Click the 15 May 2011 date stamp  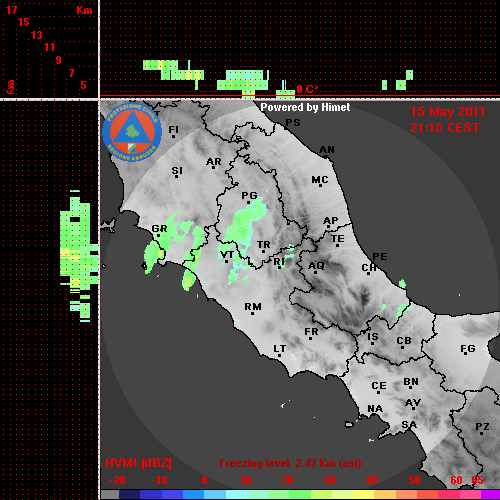(447, 112)
